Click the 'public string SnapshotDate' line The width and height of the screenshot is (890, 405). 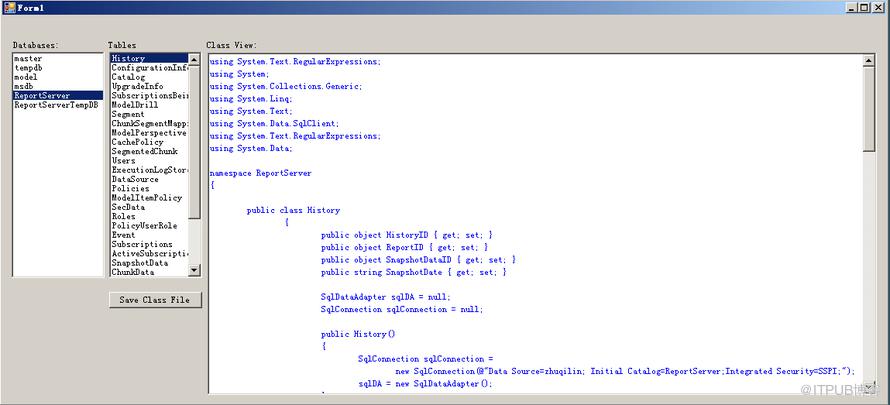(x=414, y=272)
